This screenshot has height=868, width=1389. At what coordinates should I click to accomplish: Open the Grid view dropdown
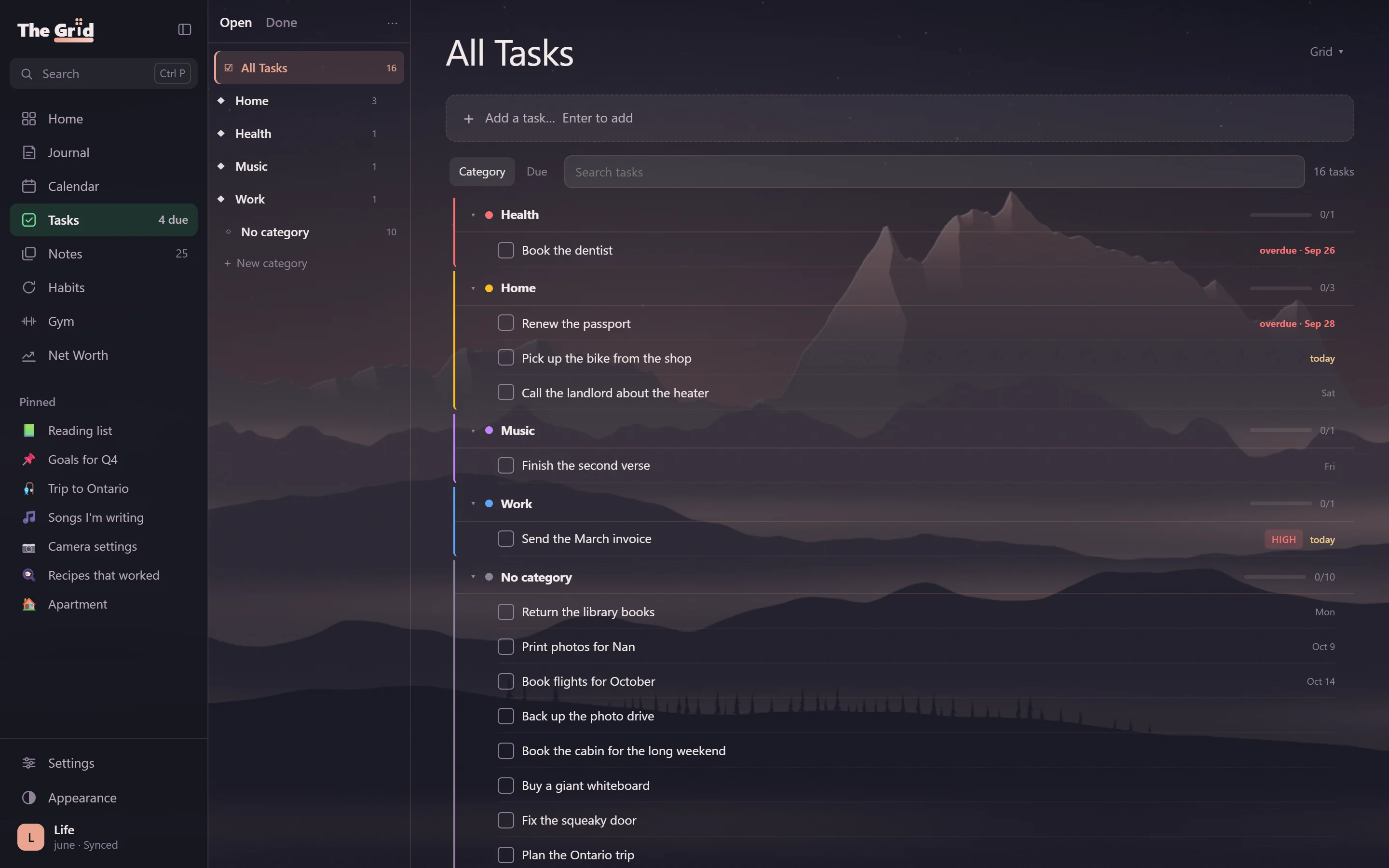(x=1326, y=52)
